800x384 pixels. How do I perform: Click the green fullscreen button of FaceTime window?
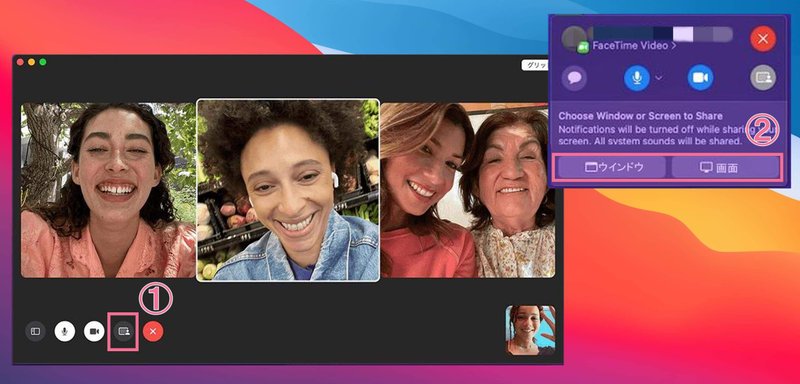(43, 62)
